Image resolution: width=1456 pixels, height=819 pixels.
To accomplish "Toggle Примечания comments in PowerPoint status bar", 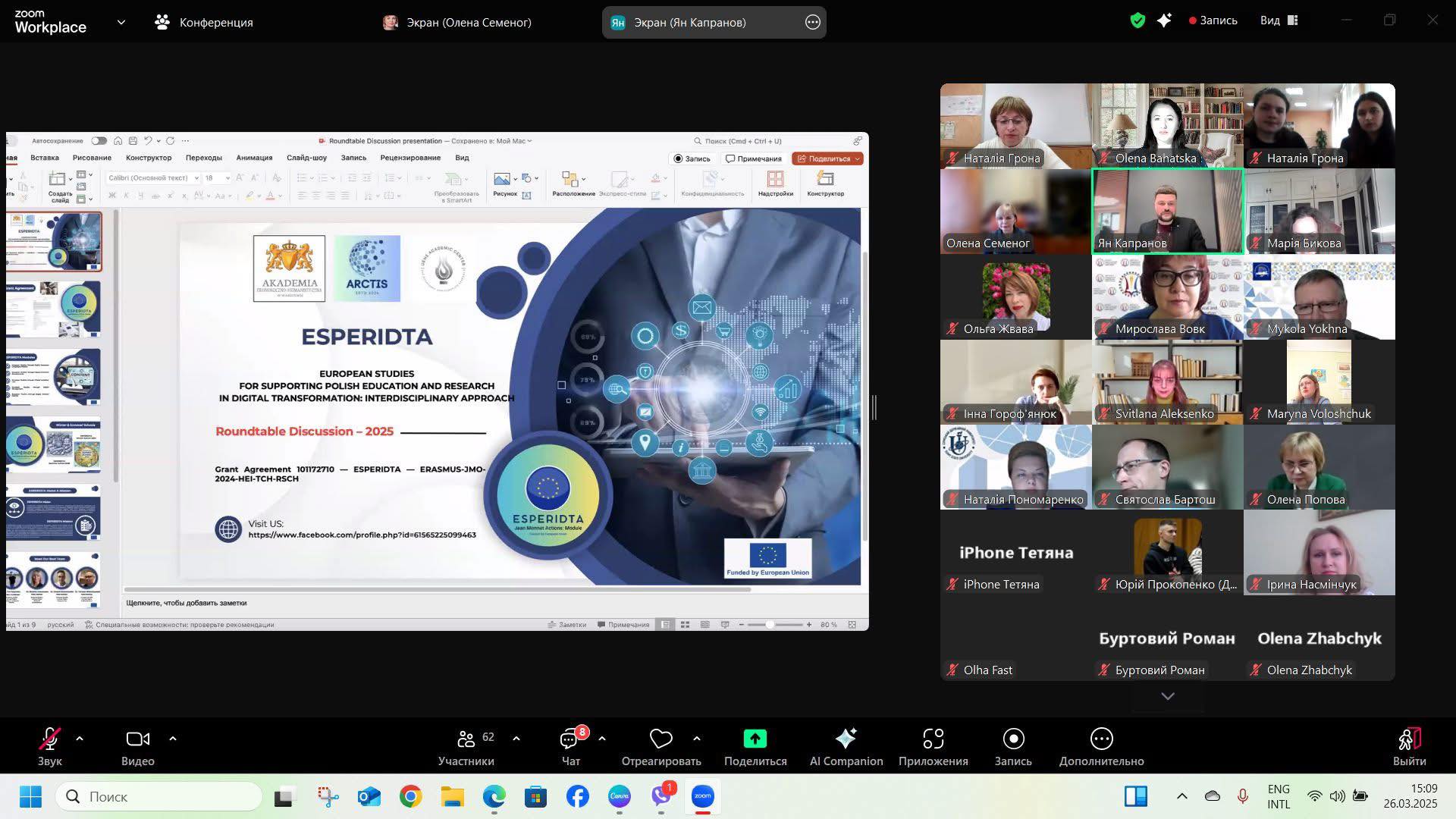I will pos(623,625).
